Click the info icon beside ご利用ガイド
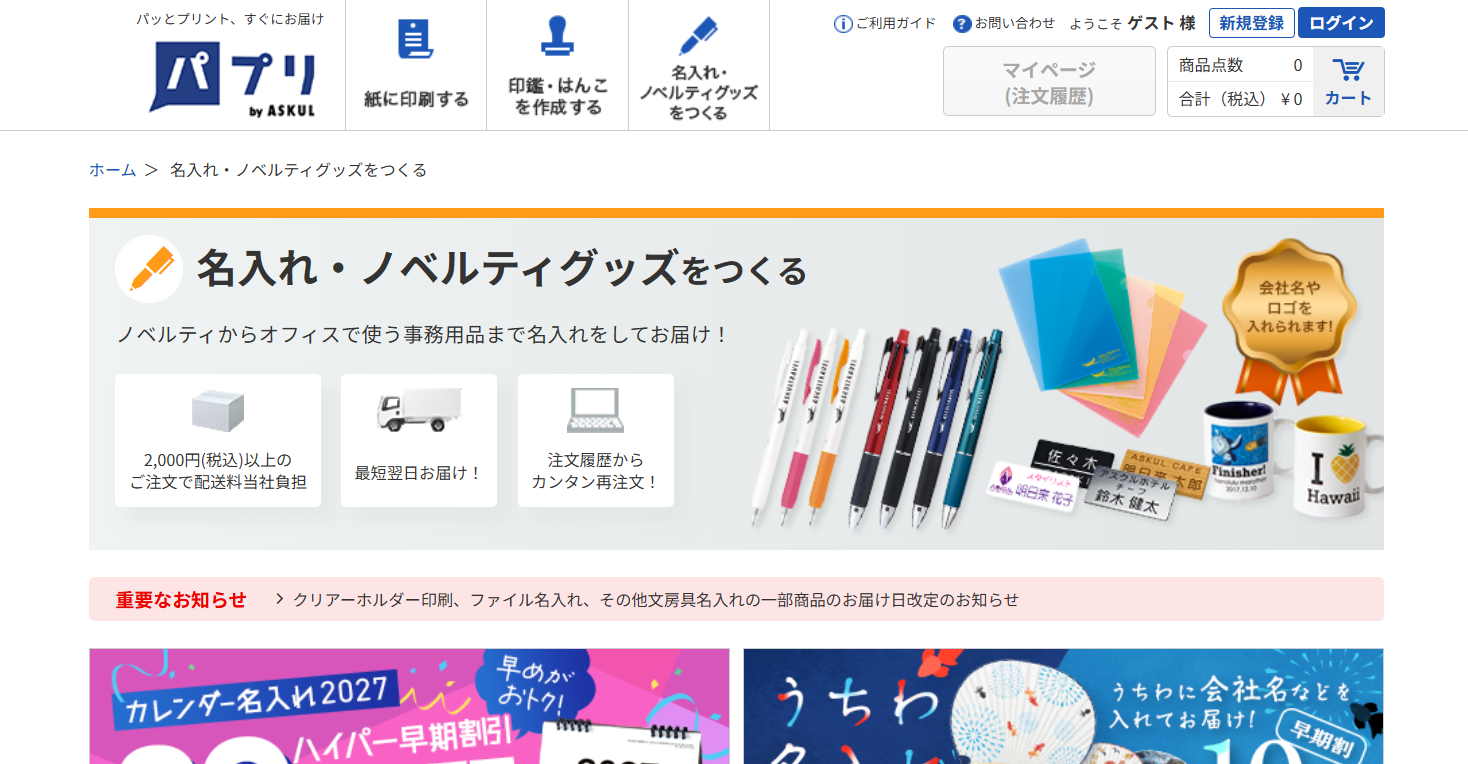The image size is (1468, 764). (843, 24)
